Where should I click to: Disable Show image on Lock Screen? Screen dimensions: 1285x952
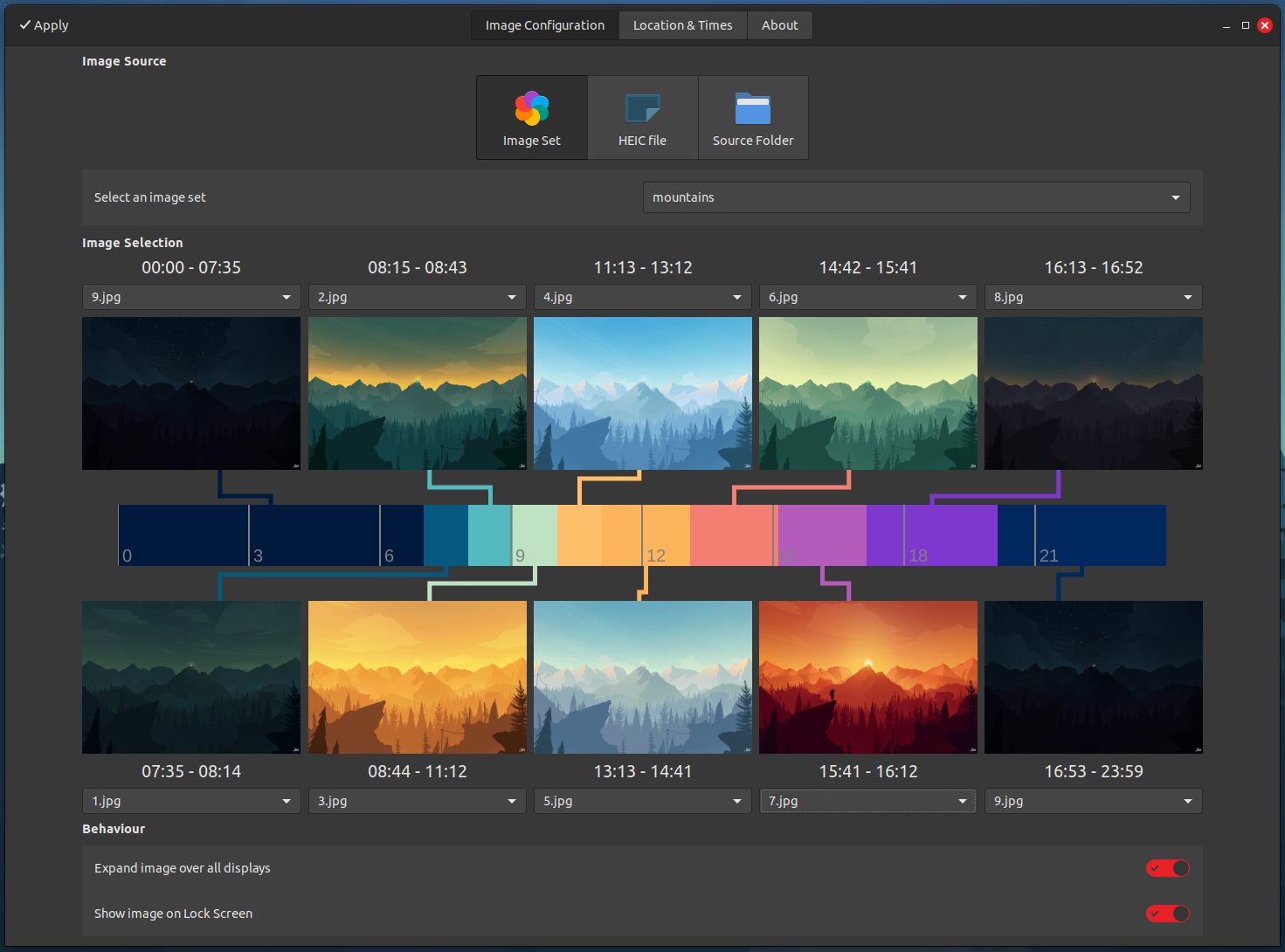[1167, 914]
